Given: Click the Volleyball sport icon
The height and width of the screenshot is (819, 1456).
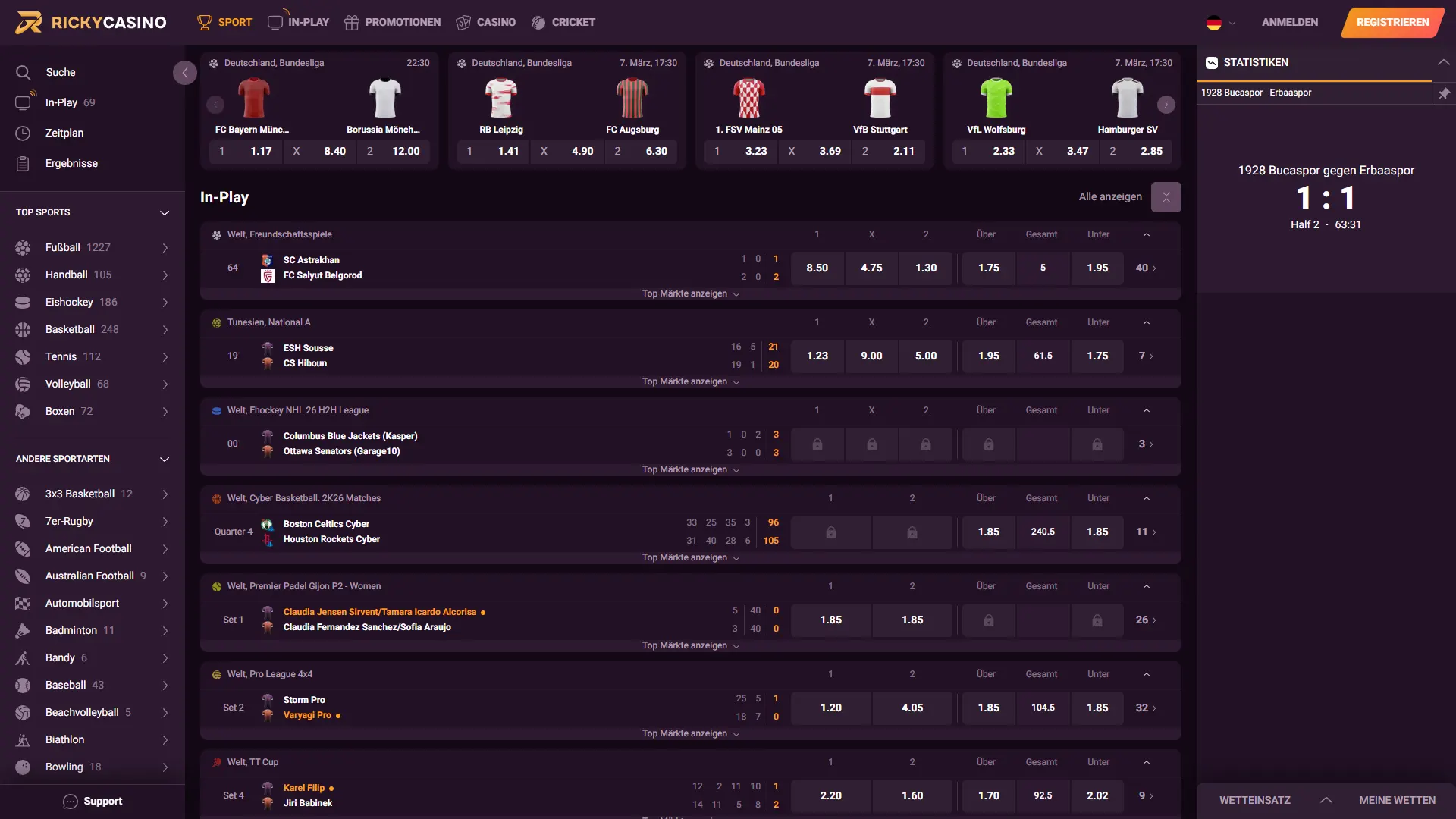Looking at the screenshot, I should click(x=24, y=384).
